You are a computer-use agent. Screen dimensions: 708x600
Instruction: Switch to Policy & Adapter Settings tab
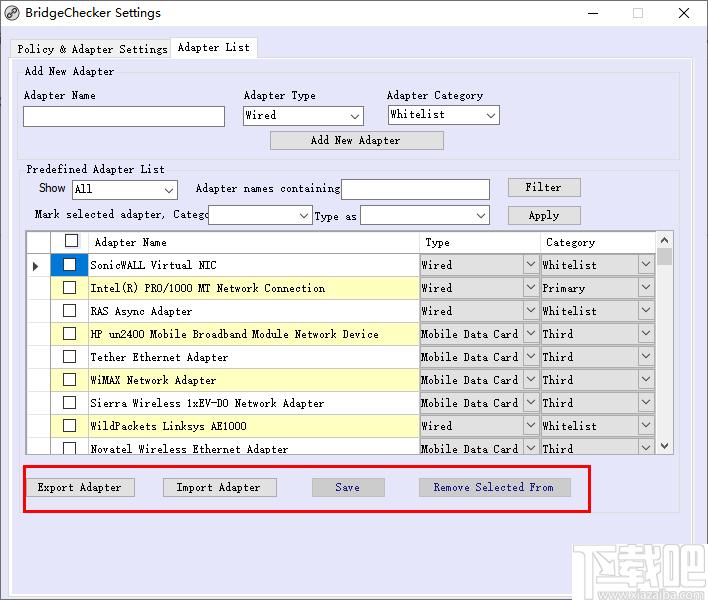click(x=92, y=49)
